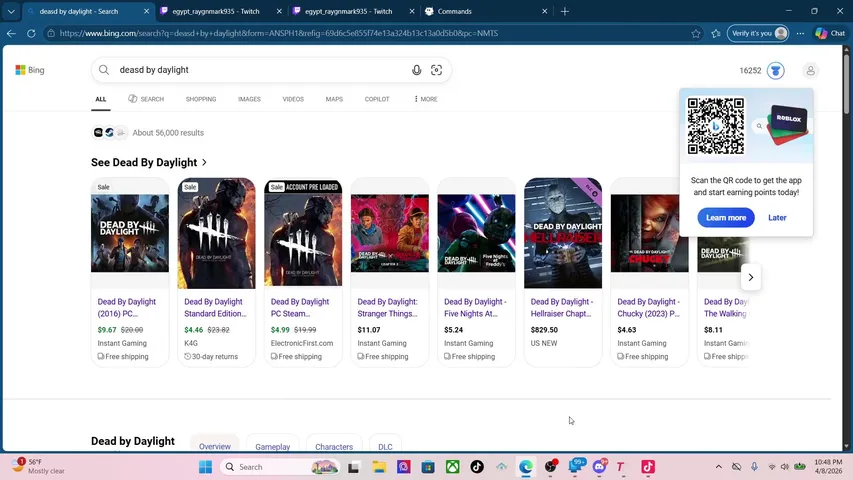Screen dimensions: 853x480
Task: Open COPILOT search tab
Action: point(377,99)
